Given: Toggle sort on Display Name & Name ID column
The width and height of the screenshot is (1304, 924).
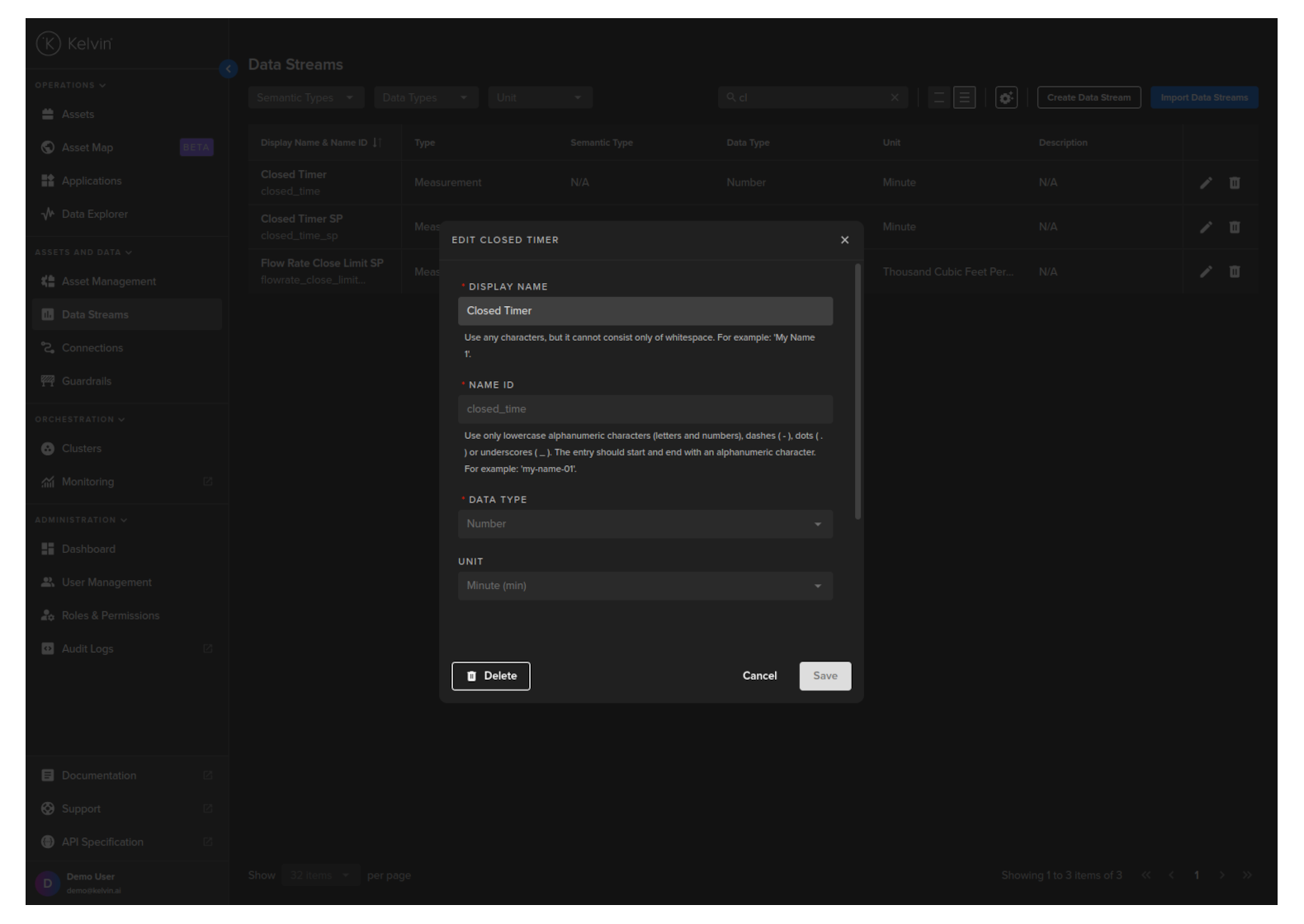Looking at the screenshot, I should pyautogui.click(x=376, y=143).
